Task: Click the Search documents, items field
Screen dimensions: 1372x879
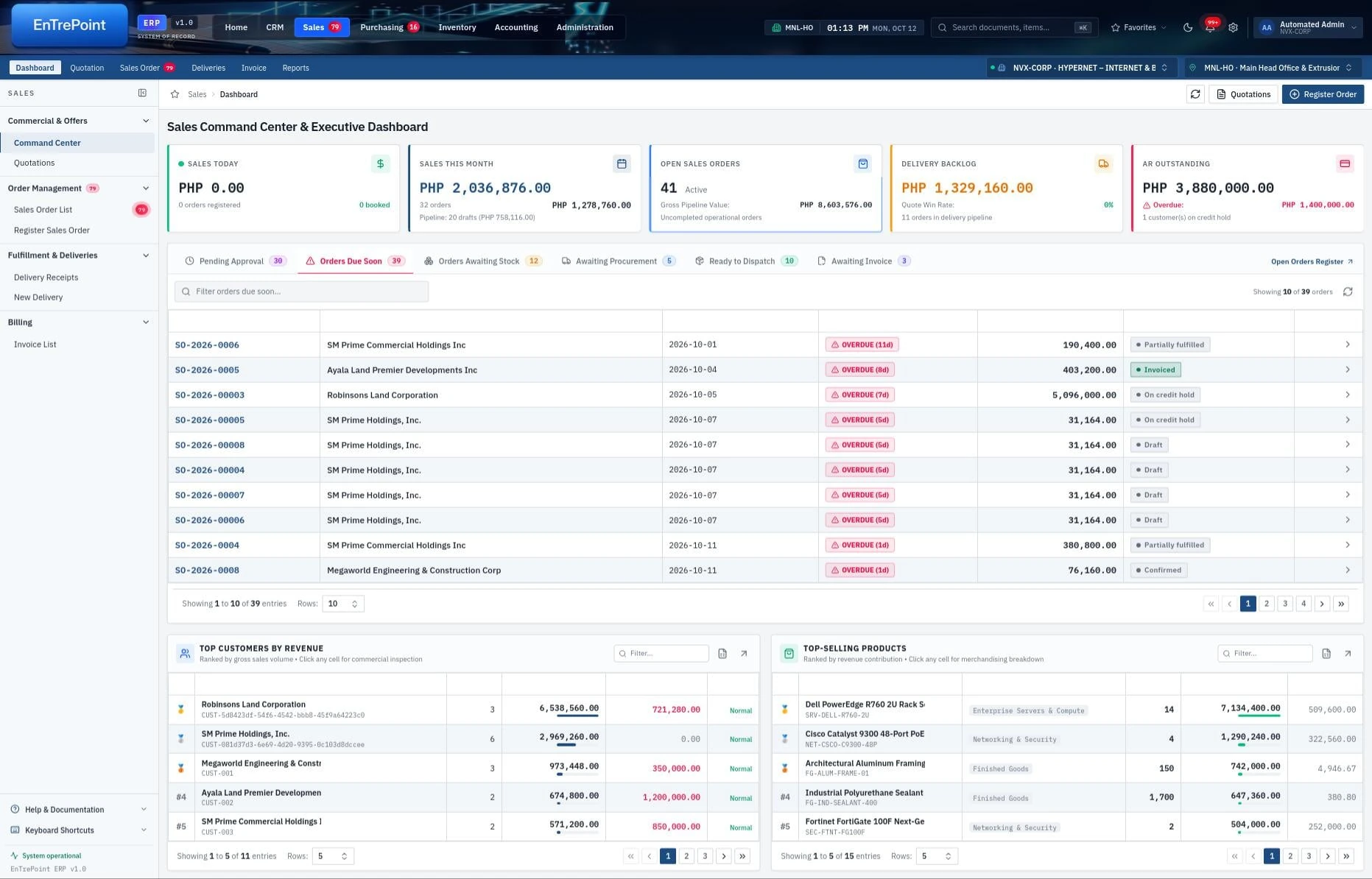Action: [1013, 27]
